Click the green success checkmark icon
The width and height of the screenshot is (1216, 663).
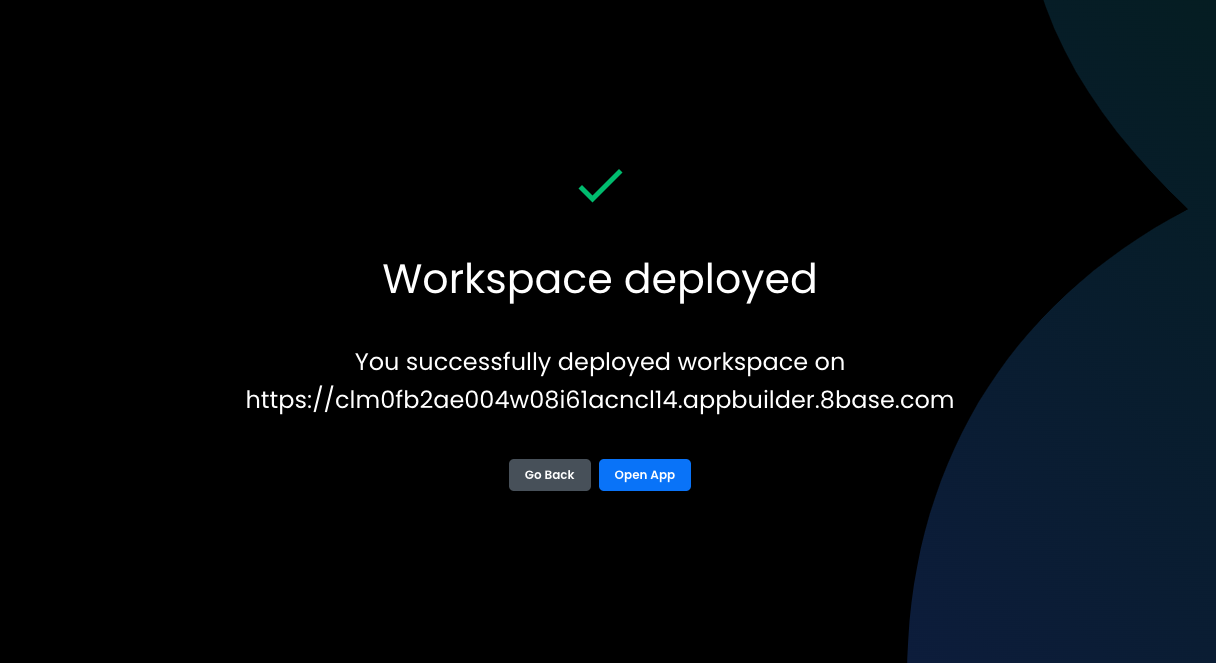click(x=600, y=185)
